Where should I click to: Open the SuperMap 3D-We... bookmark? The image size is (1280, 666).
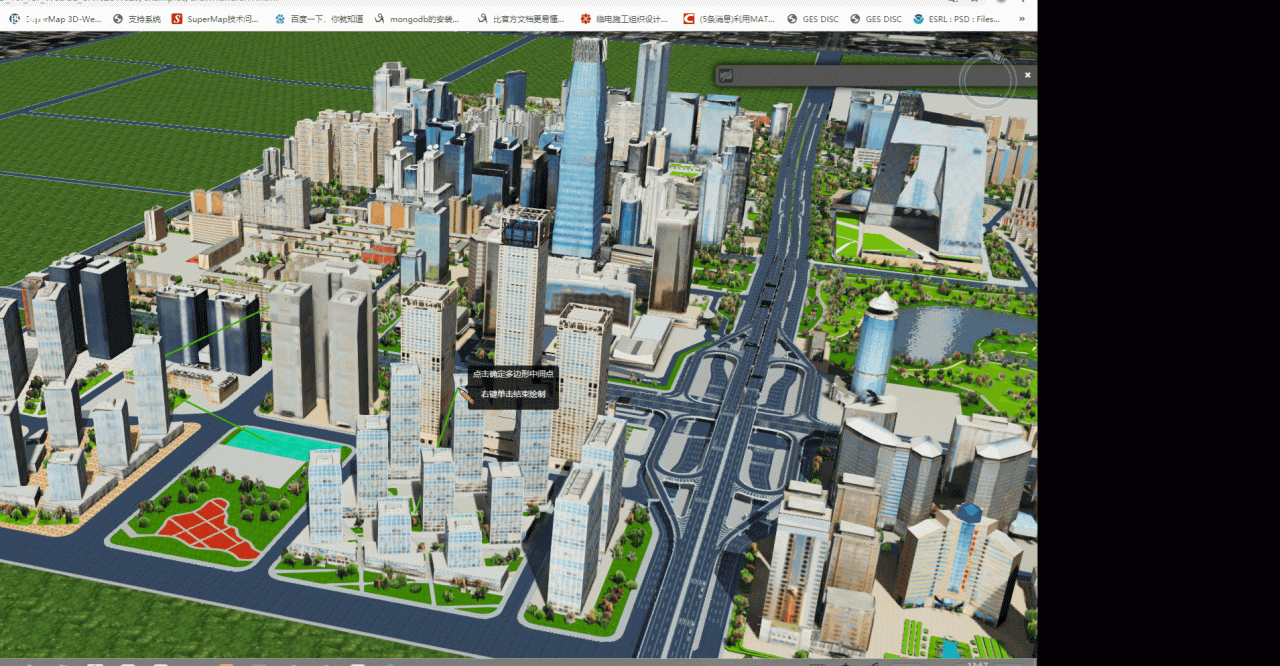coord(55,19)
